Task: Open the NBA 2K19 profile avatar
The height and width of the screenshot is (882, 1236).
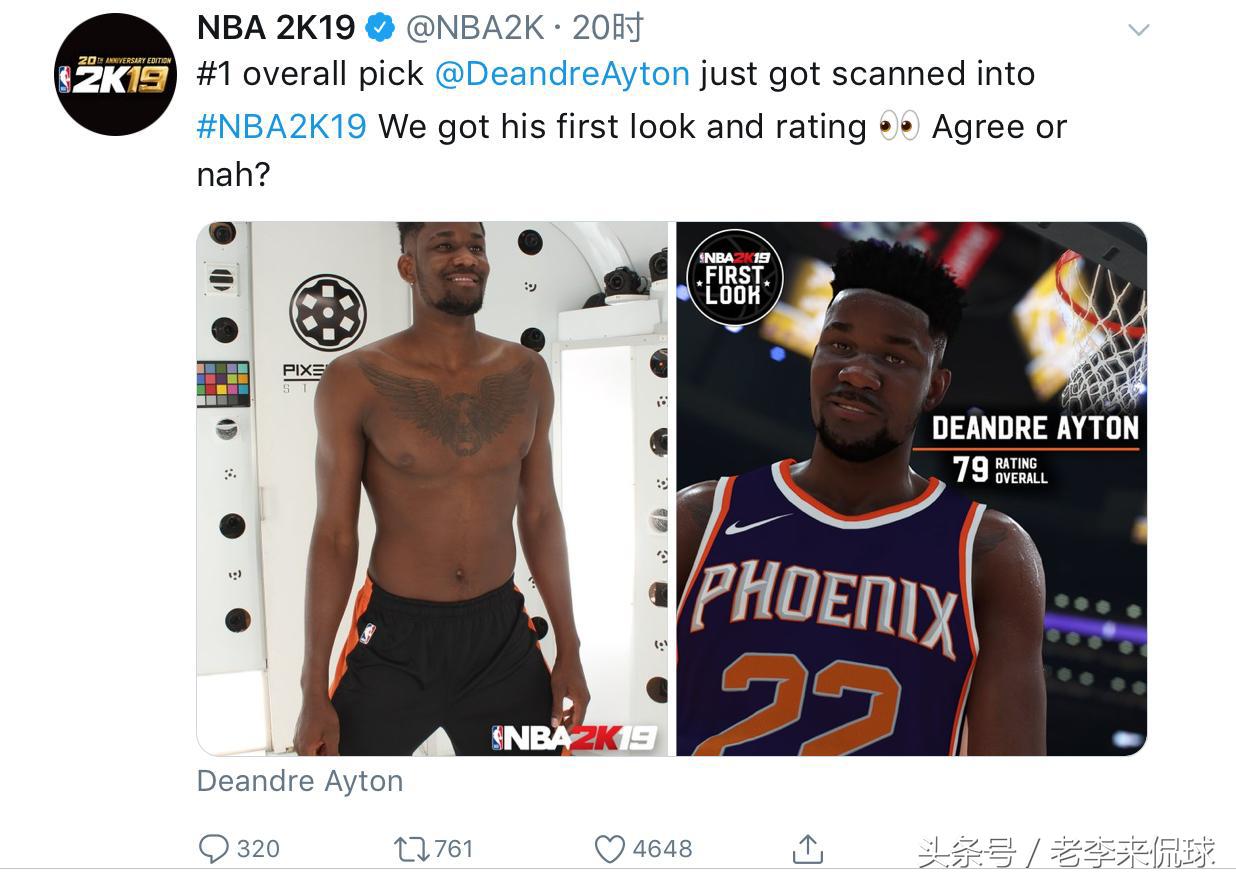Action: [x=115, y=75]
